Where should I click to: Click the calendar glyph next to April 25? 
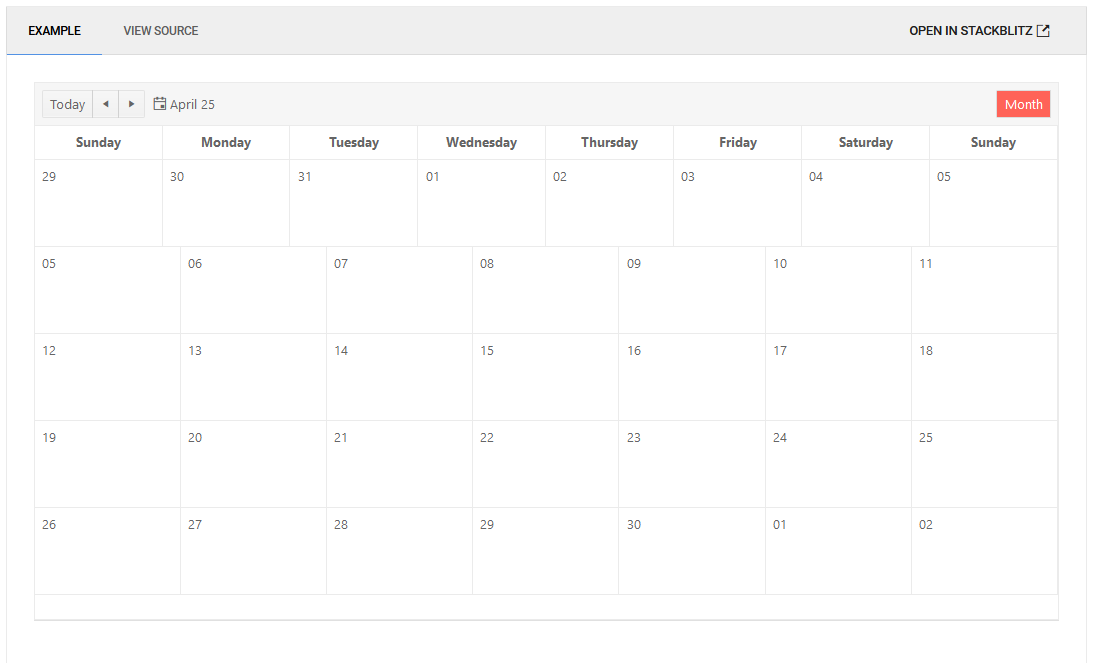click(159, 103)
